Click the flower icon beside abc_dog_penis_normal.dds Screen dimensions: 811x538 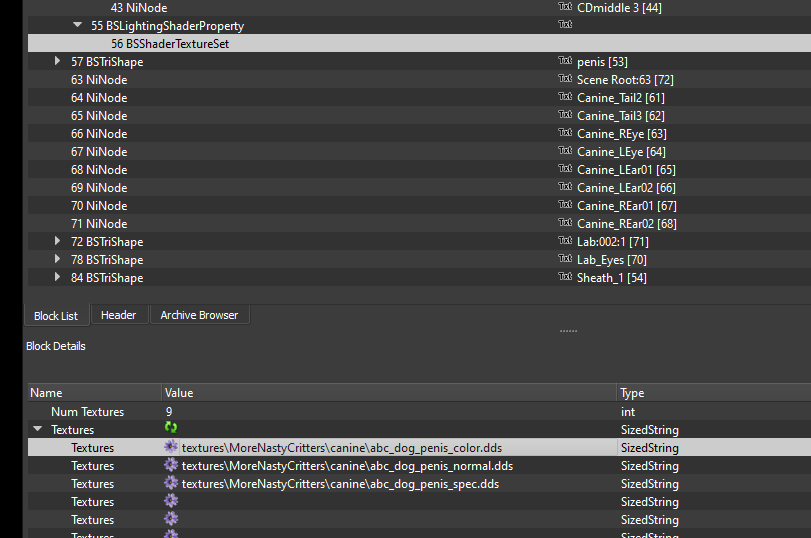tap(171, 465)
